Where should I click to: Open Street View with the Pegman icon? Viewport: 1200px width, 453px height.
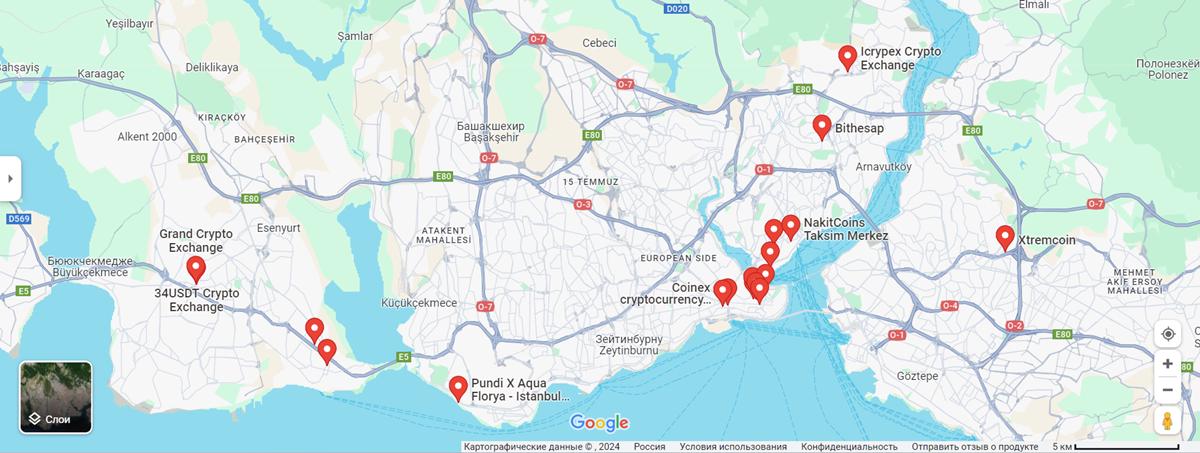click(1167, 421)
